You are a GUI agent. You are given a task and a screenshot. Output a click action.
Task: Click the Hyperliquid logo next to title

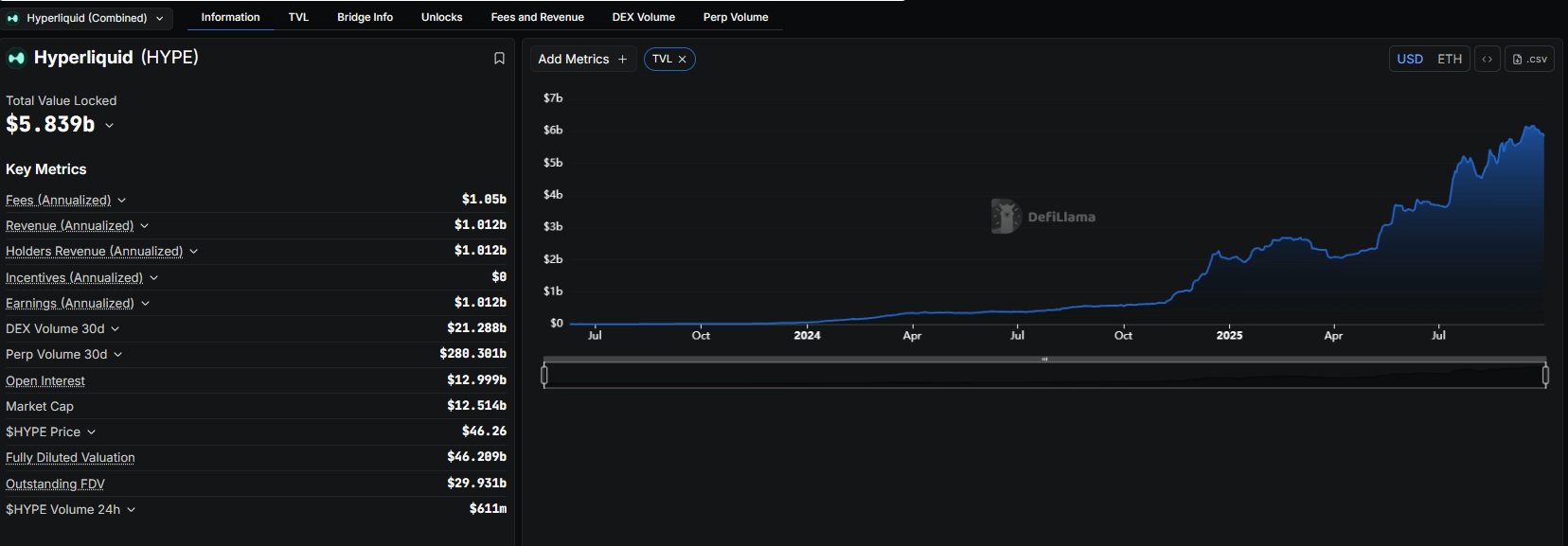pos(16,59)
